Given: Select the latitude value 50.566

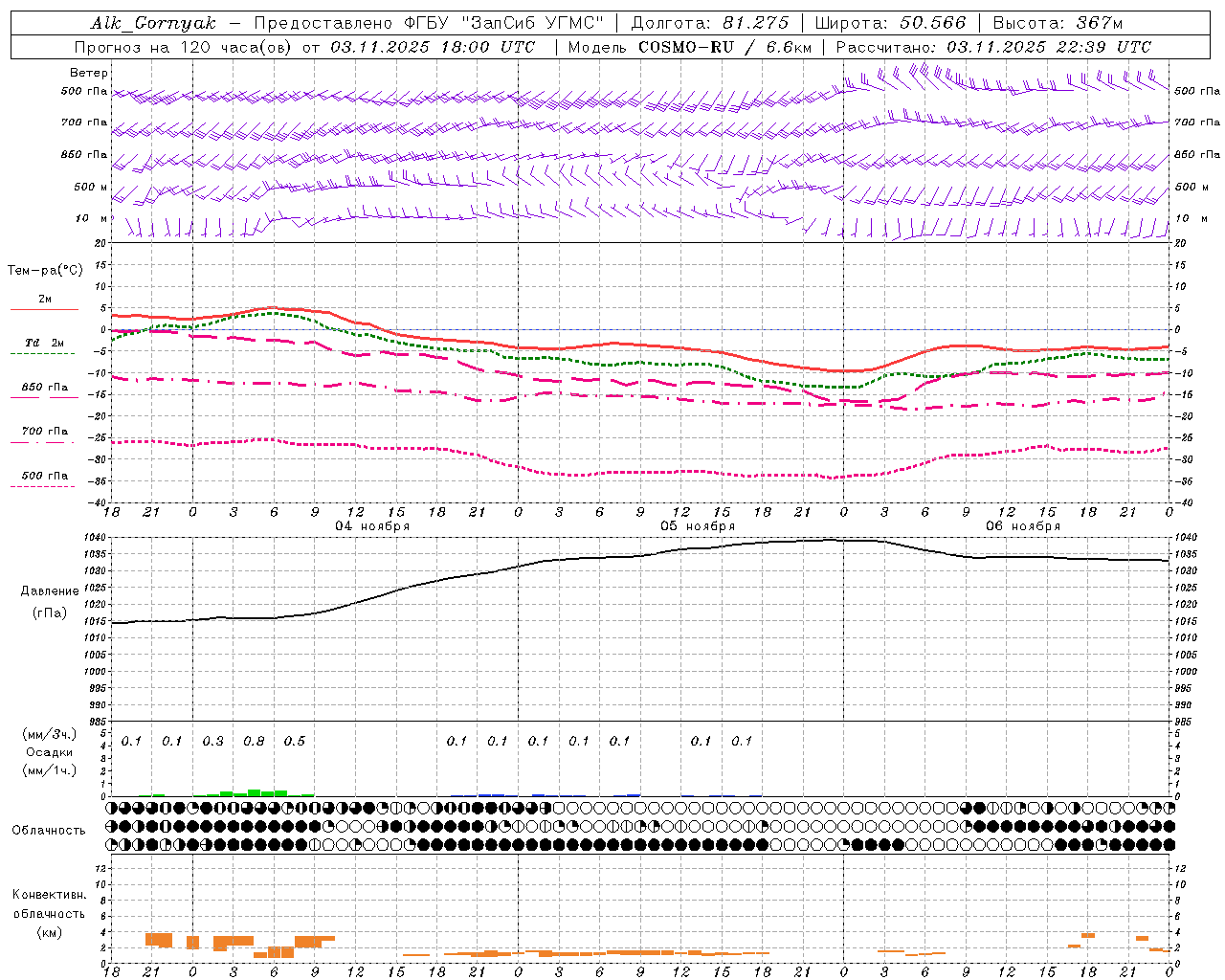Looking at the screenshot, I should (x=933, y=23).
